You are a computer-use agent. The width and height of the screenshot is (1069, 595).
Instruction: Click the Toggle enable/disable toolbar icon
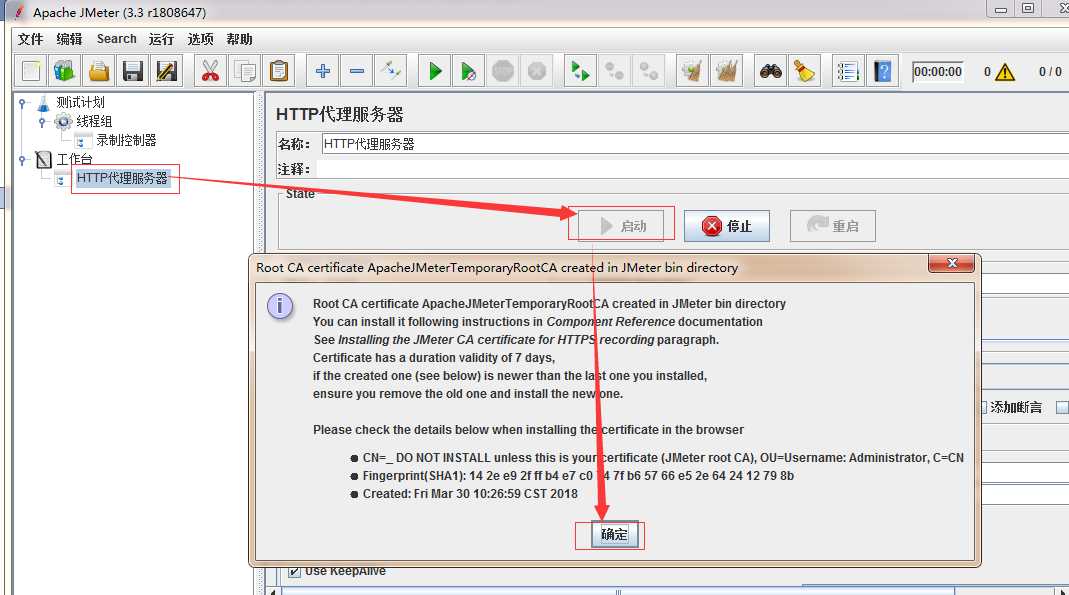(x=391, y=71)
